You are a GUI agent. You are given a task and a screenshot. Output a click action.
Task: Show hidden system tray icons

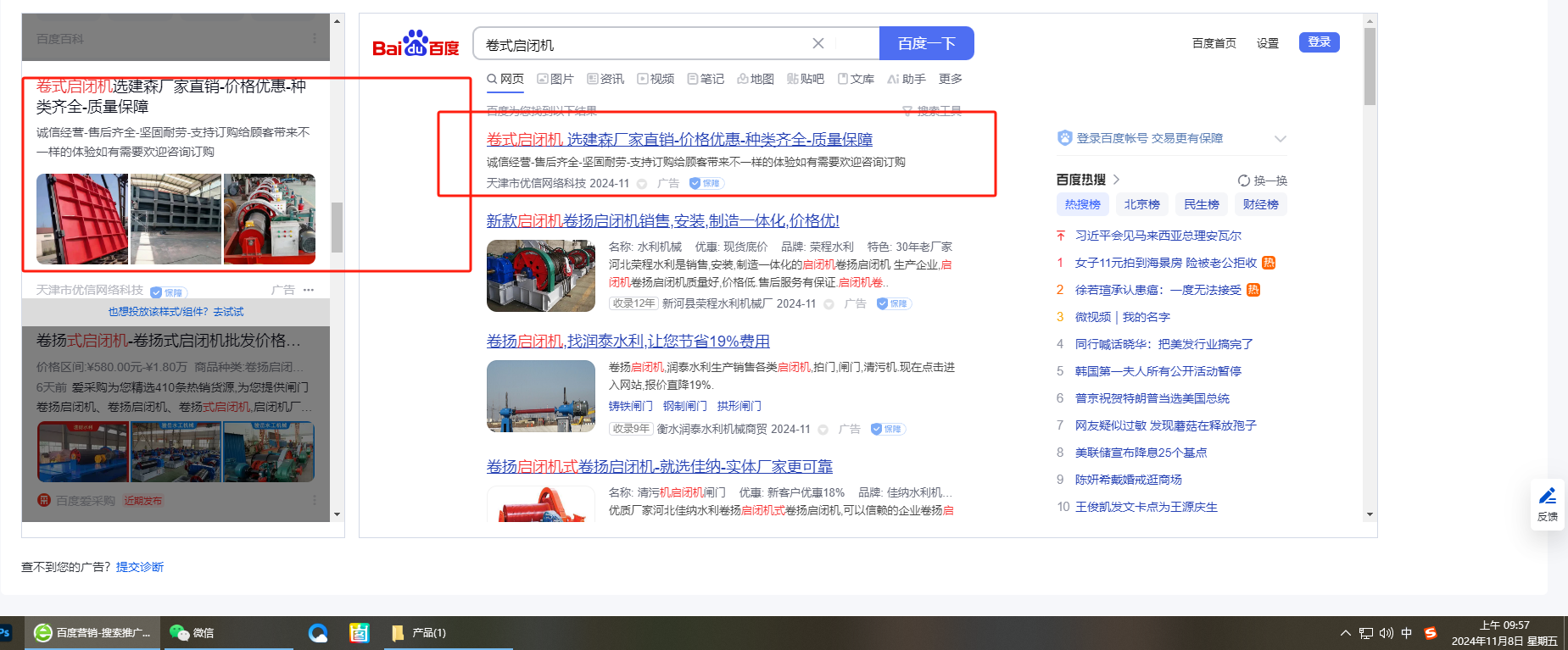click(x=1345, y=633)
